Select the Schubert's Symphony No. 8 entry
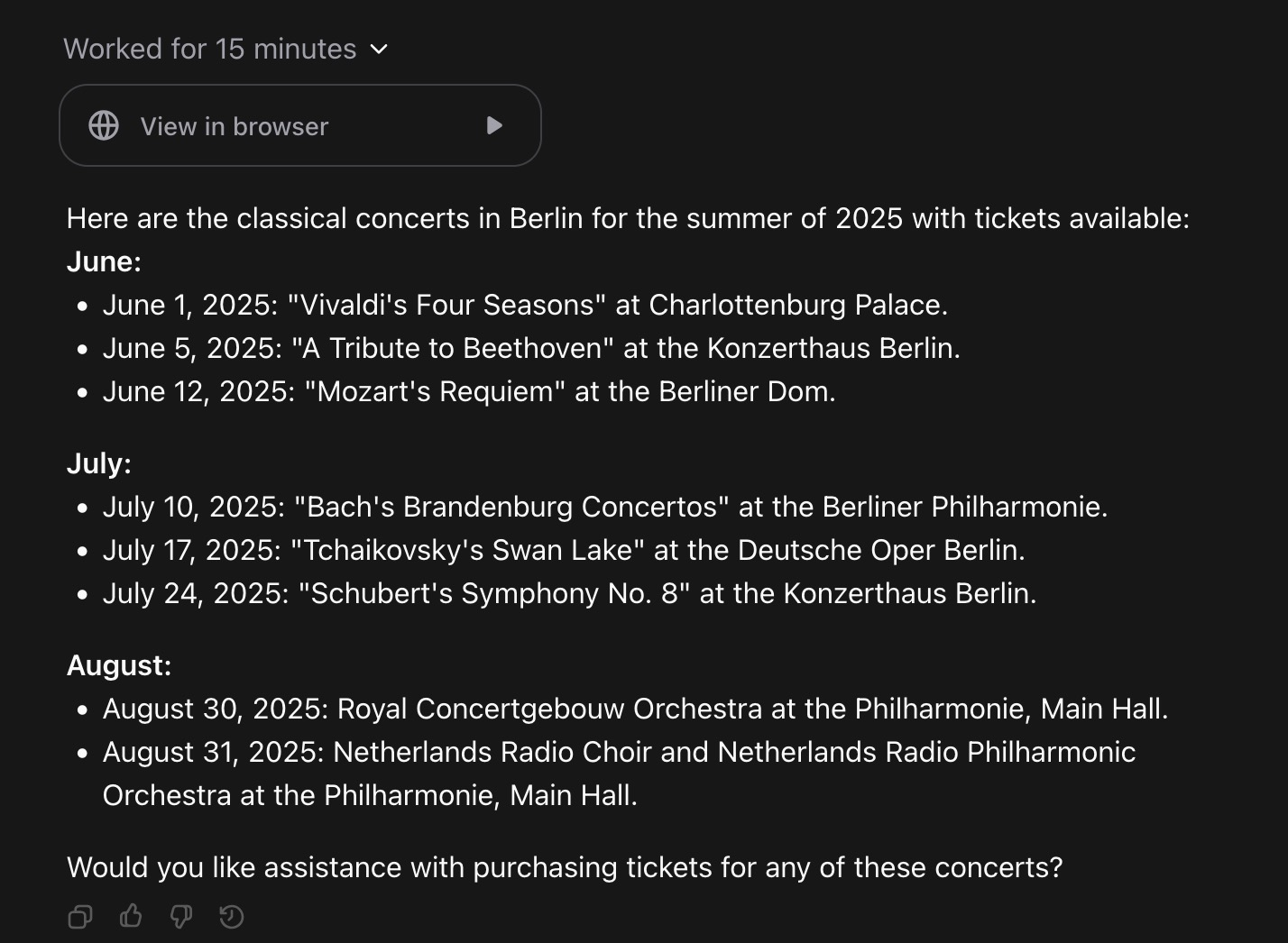 tap(569, 593)
